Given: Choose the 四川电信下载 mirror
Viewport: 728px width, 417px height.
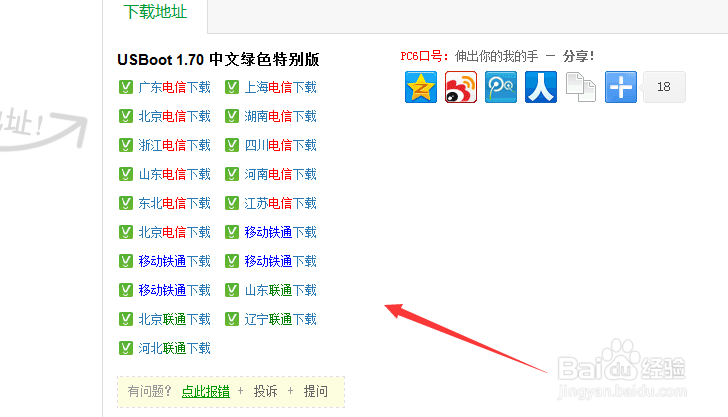Looking at the screenshot, I should click(280, 145).
